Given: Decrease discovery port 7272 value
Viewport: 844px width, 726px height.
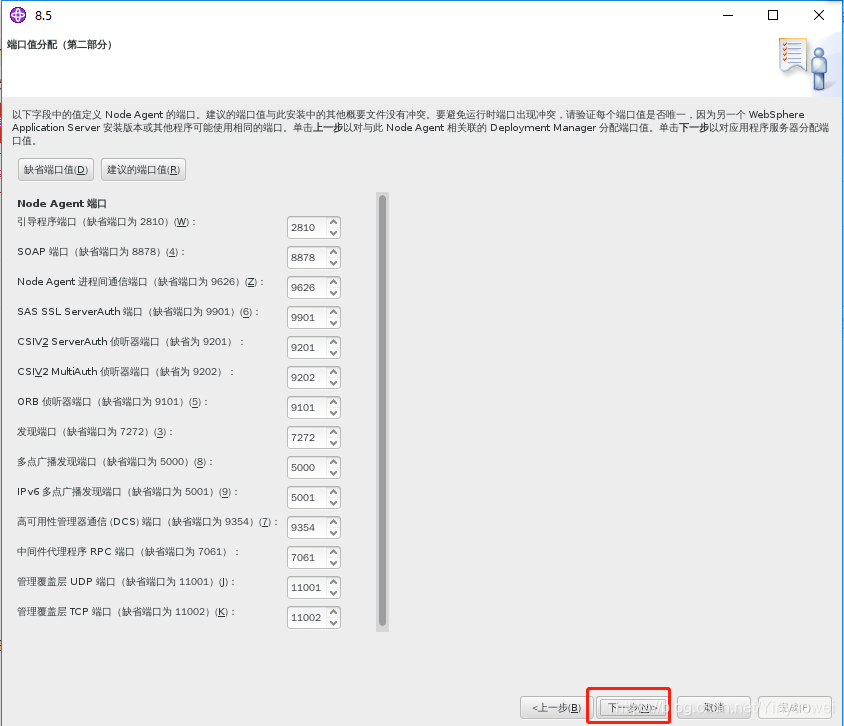Looking at the screenshot, I should pyautogui.click(x=334, y=444).
